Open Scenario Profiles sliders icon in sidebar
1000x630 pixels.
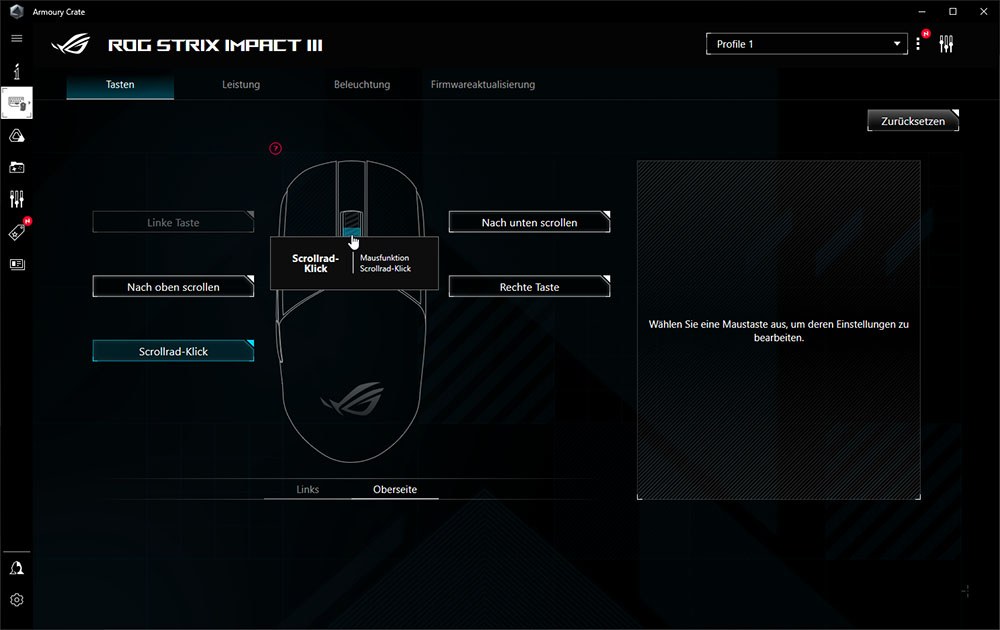click(x=17, y=199)
